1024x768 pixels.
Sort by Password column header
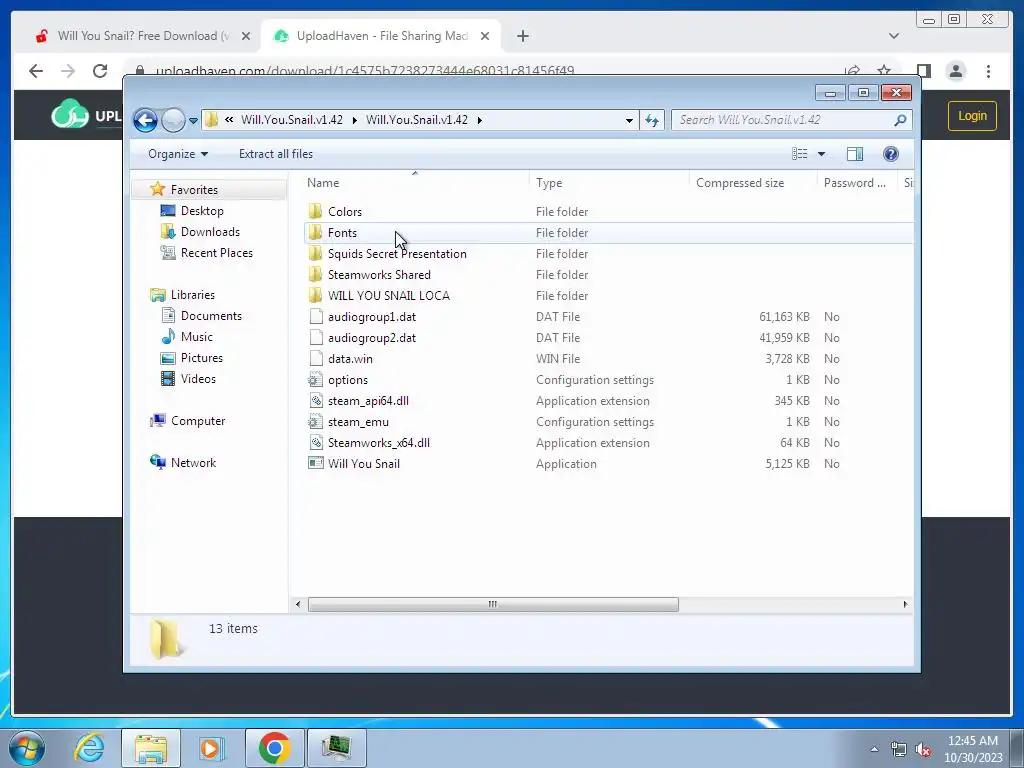click(x=856, y=183)
